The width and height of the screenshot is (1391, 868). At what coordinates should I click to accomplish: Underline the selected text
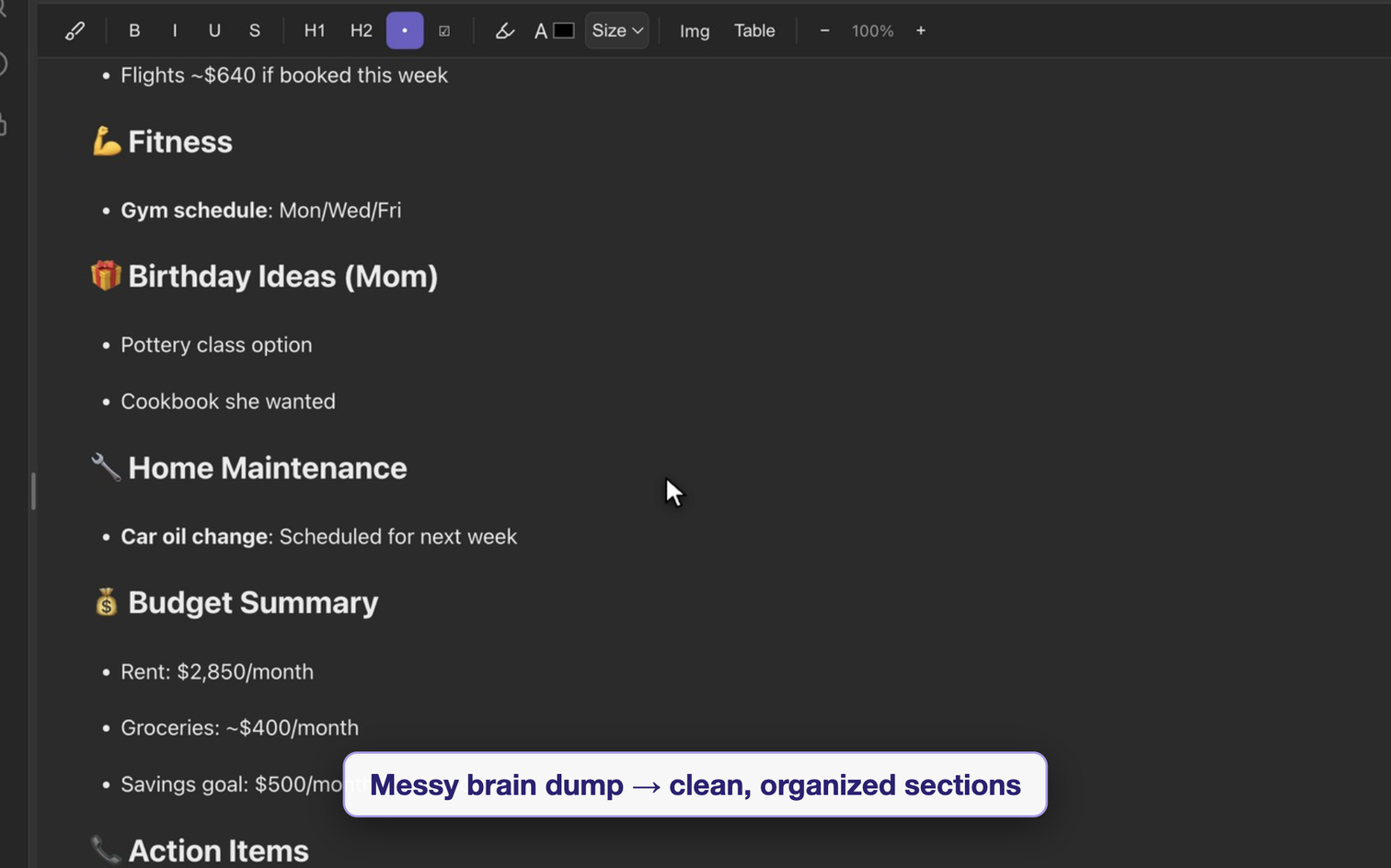click(214, 31)
